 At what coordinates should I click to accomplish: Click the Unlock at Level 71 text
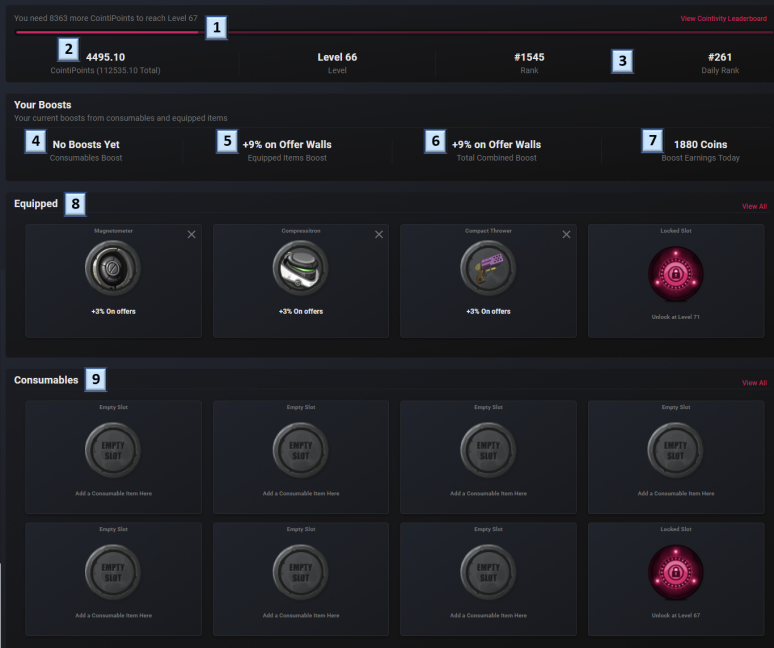[676, 317]
